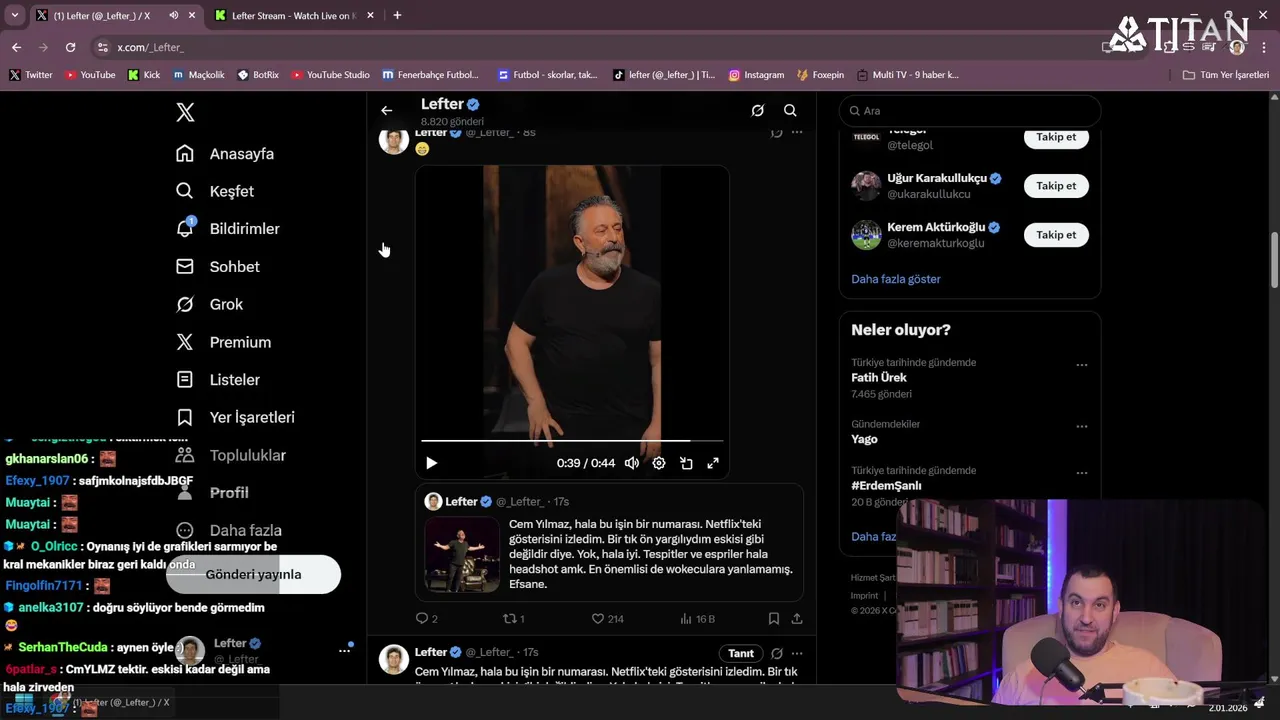Click Gönderi yayınla post button

pyautogui.click(x=254, y=575)
